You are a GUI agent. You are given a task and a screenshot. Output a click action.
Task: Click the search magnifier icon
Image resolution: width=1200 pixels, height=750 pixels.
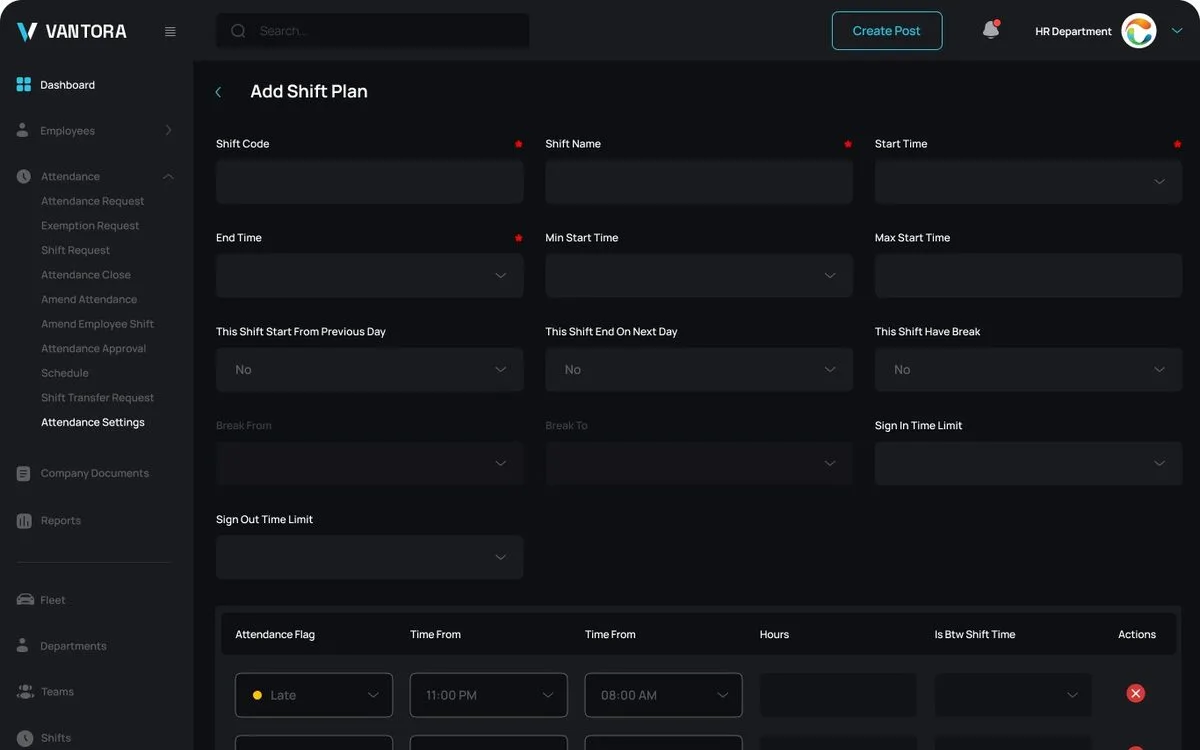coord(238,31)
